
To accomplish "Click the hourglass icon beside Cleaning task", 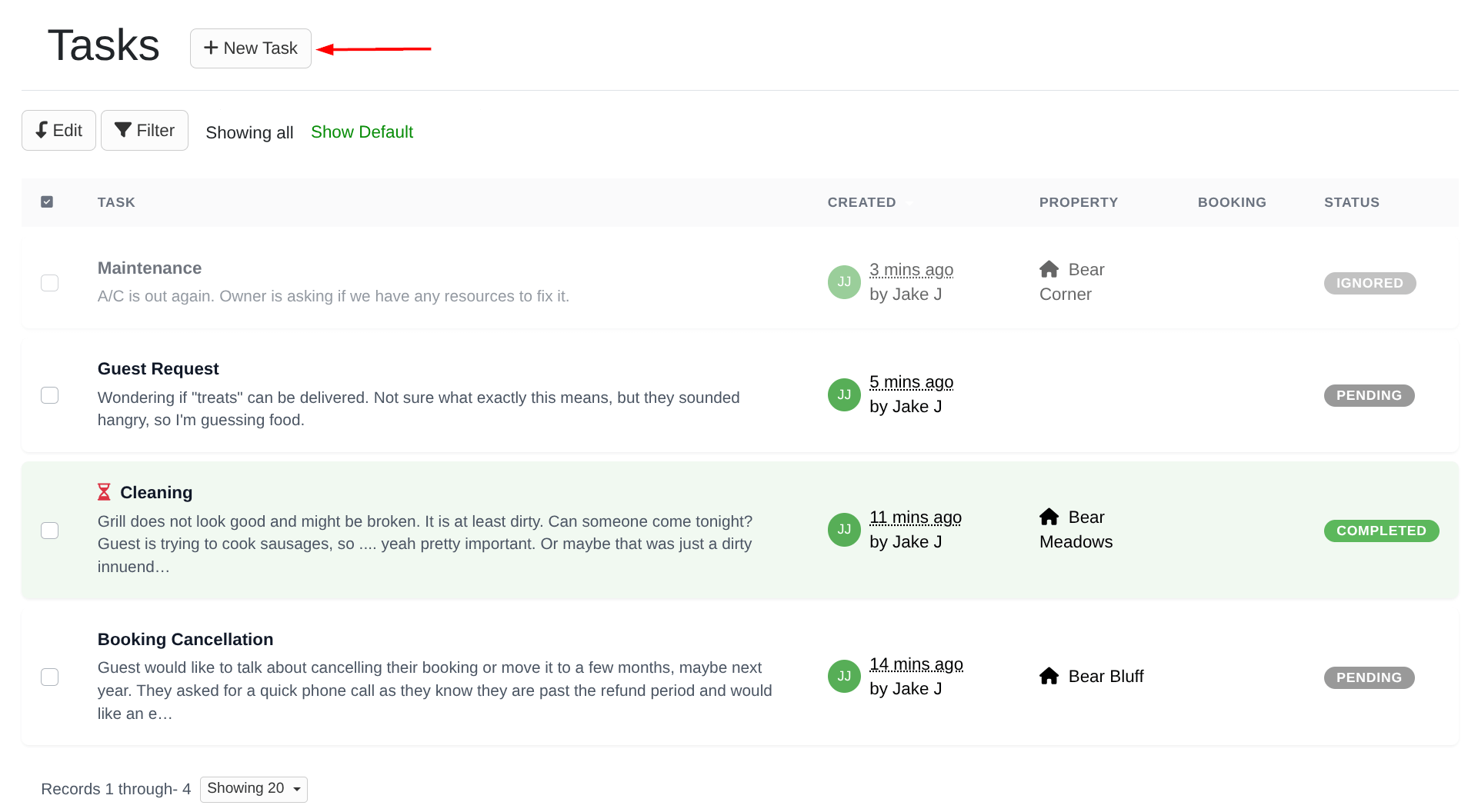I will [104, 491].
